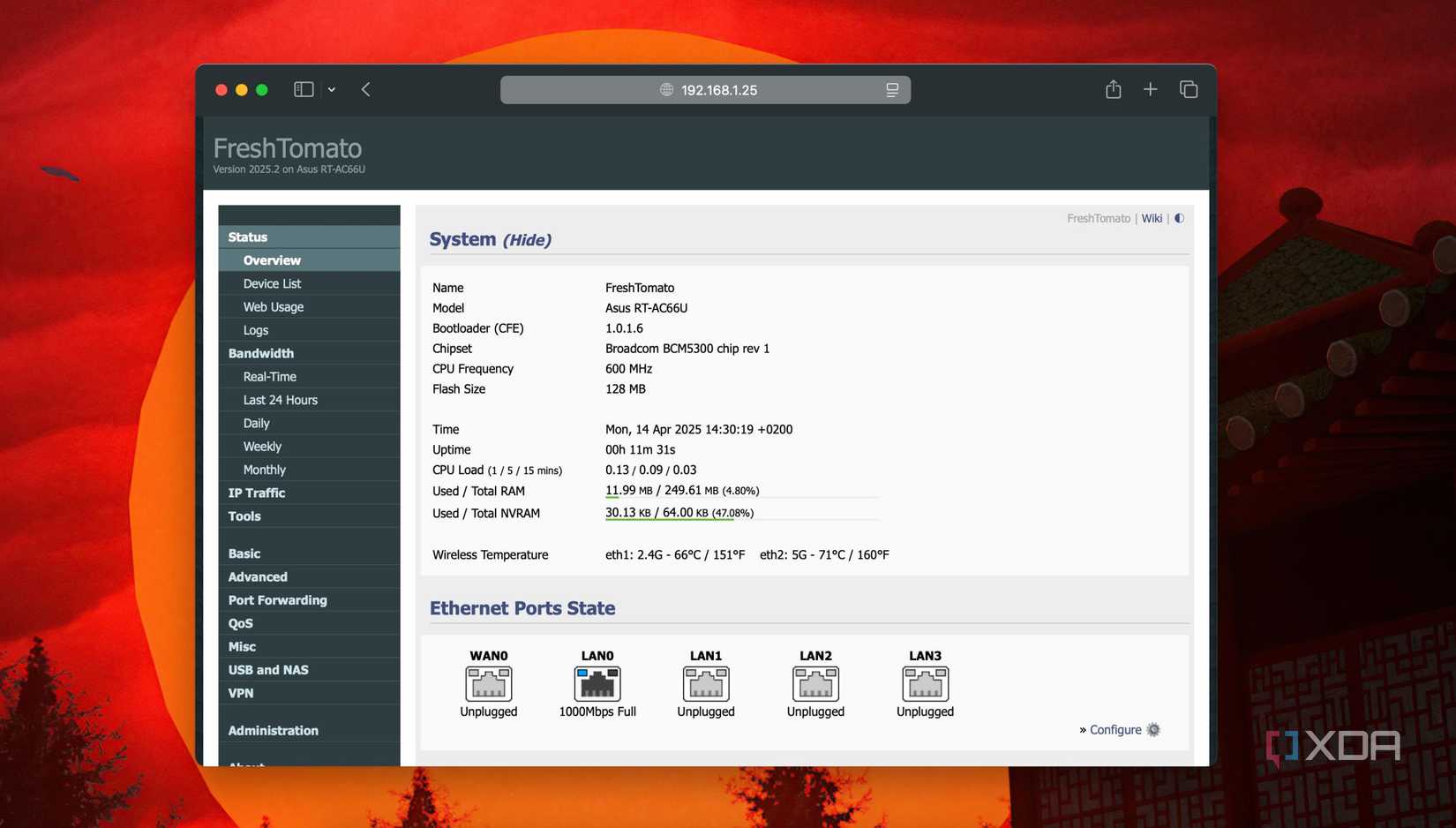The height and width of the screenshot is (828, 1456).
Task: Expand the Bandwidth section
Action: coord(260,353)
